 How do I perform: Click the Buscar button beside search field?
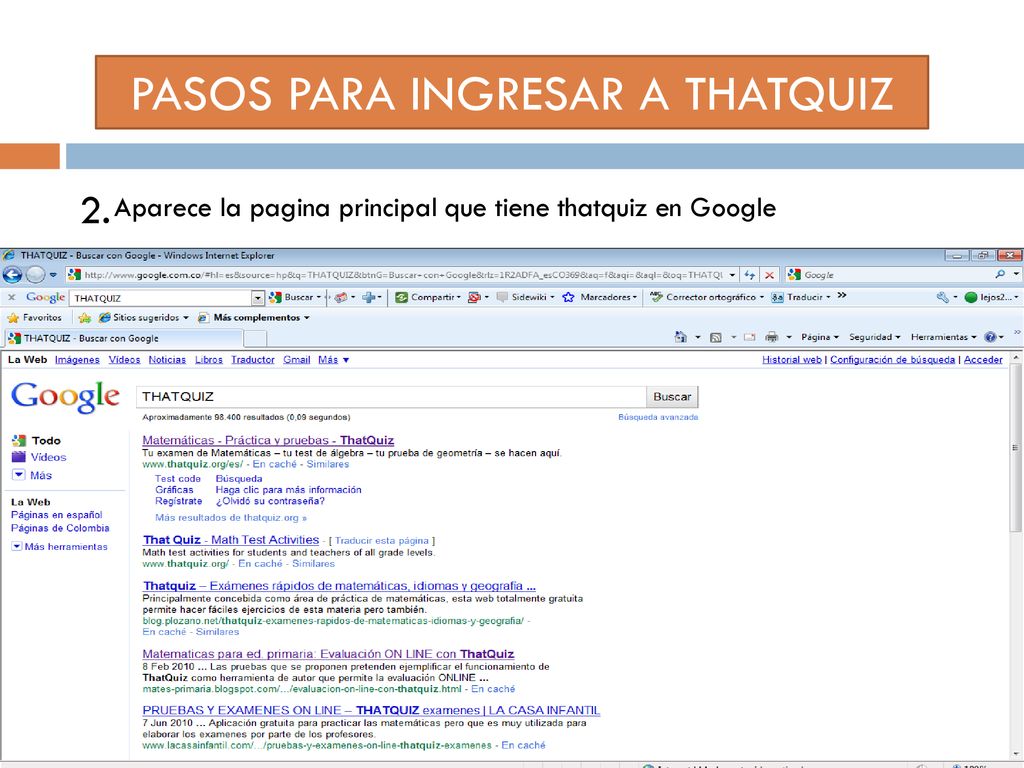click(x=672, y=396)
